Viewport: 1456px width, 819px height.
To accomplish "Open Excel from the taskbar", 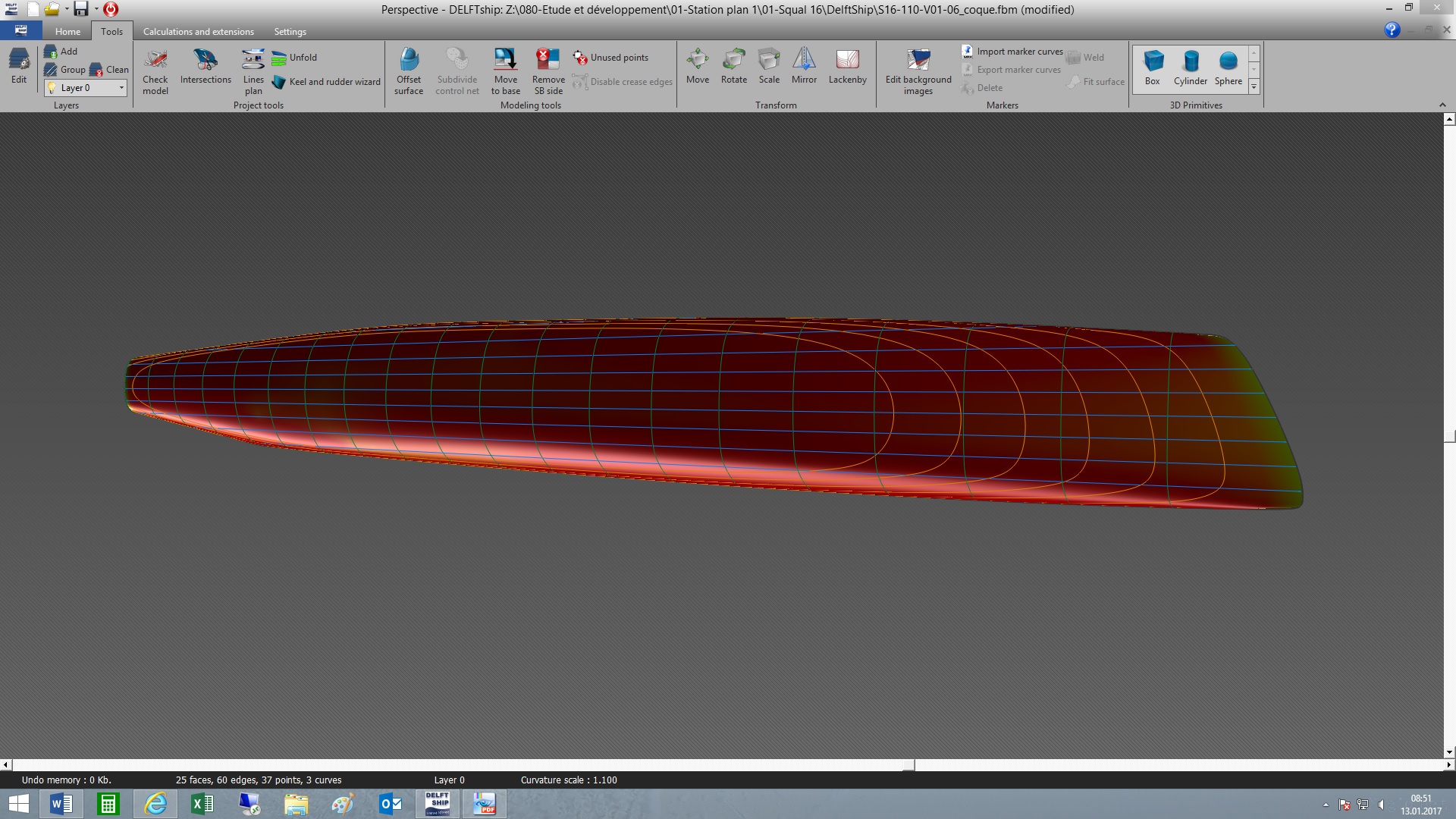I will (x=202, y=804).
